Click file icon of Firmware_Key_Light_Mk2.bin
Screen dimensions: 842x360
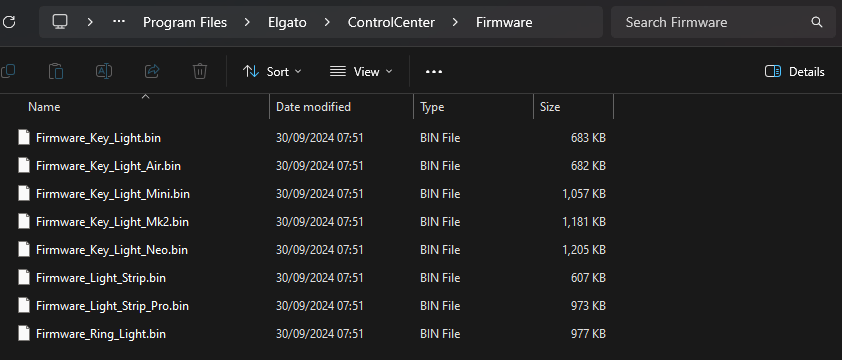[x=24, y=221]
